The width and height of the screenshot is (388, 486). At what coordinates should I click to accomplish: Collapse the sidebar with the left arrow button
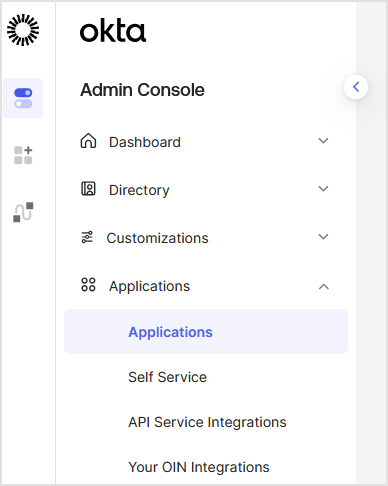(356, 87)
